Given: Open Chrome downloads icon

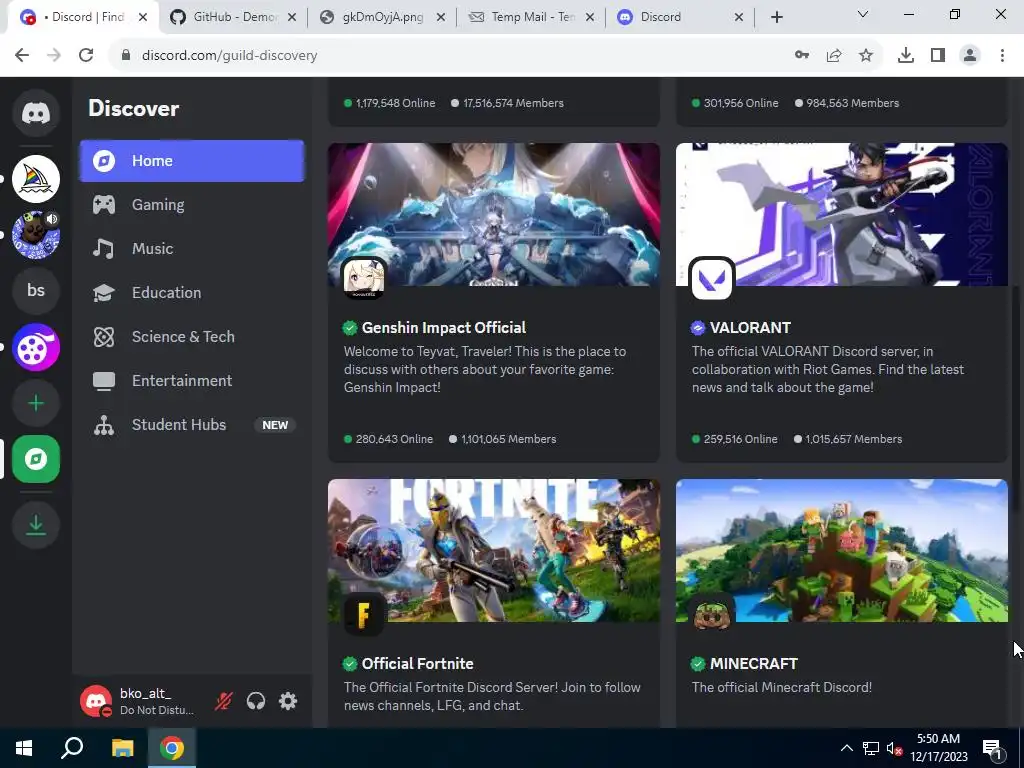Looking at the screenshot, I should 906,56.
